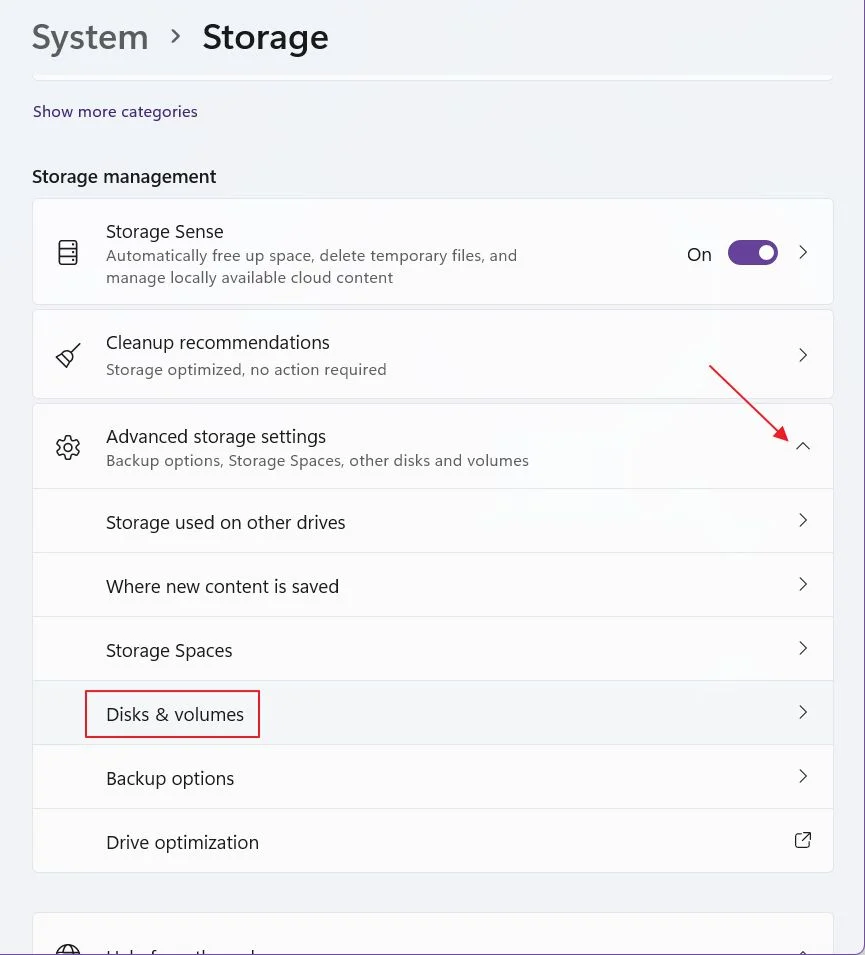This screenshot has height=955, width=865.
Task: Open Drive optimization external link icon
Action: click(x=803, y=840)
